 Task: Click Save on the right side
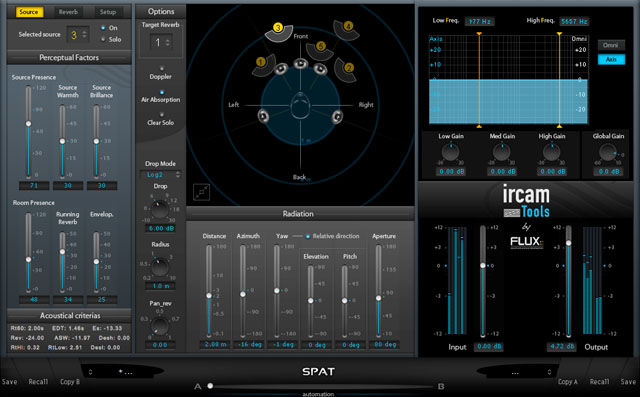pyautogui.click(x=628, y=382)
